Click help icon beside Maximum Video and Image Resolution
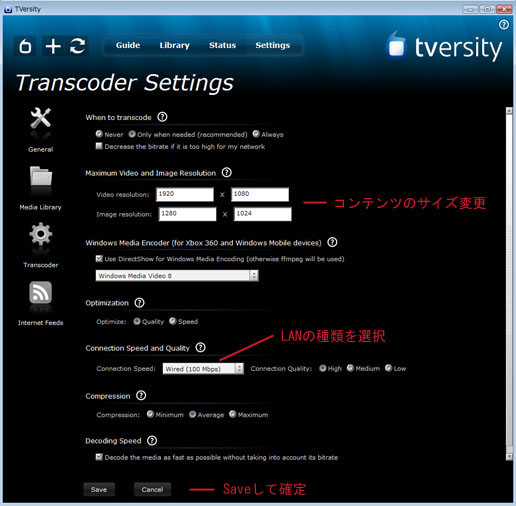Image resolution: width=516 pixels, height=506 pixels. [227, 173]
